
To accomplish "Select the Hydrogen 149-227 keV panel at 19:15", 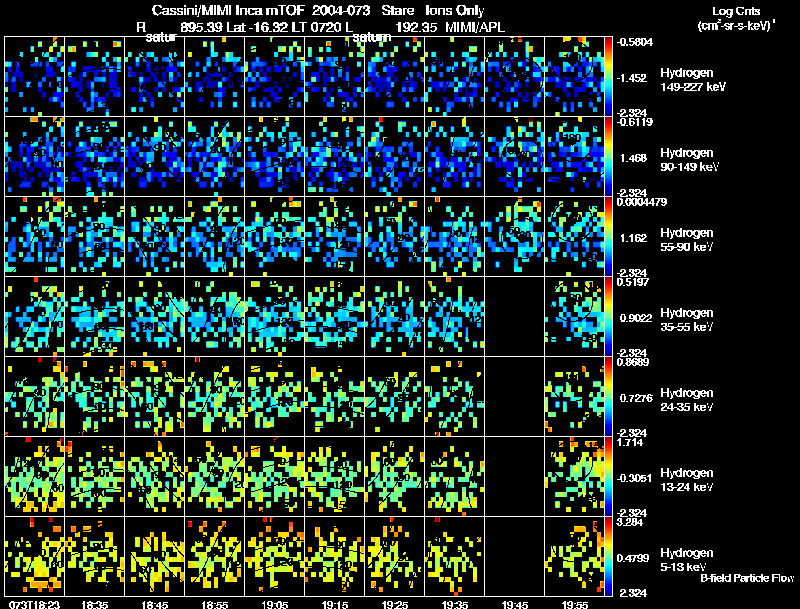I will [x=334, y=77].
